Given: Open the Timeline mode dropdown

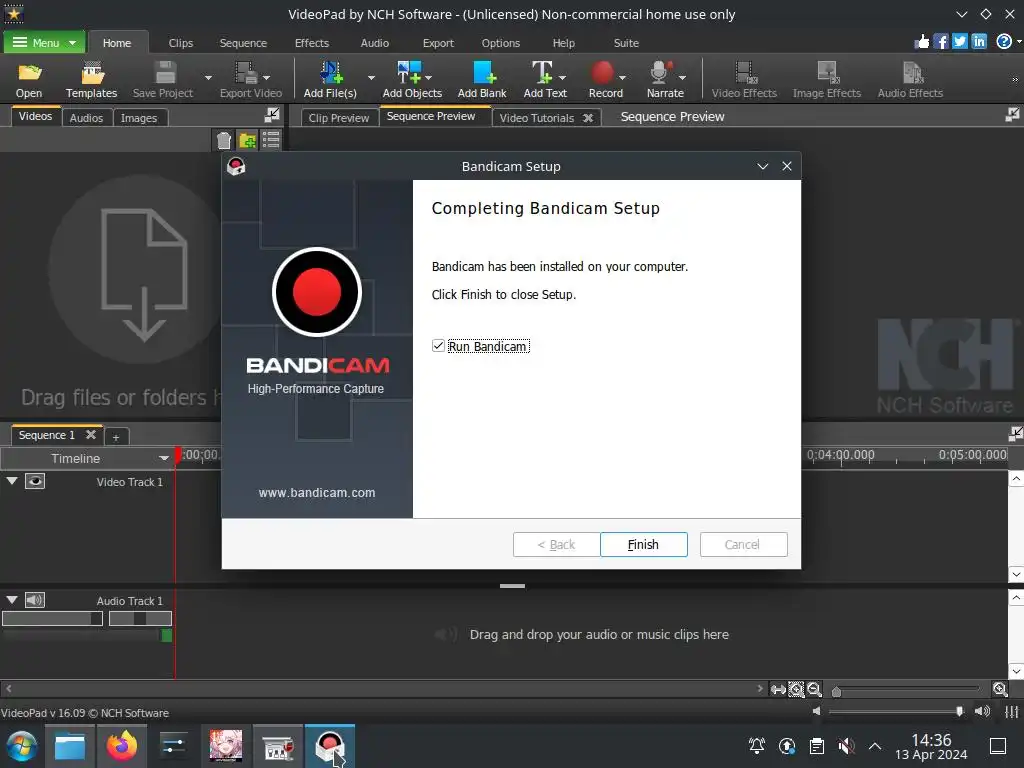Looking at the screenshot, I should tap(164, 458).
